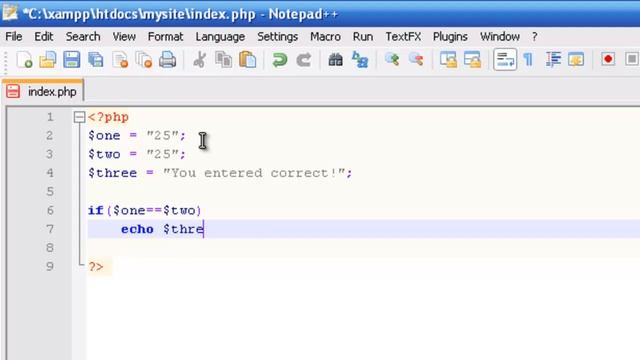Open the Language menu
640x360 pixels.
(x=220, y=37)
